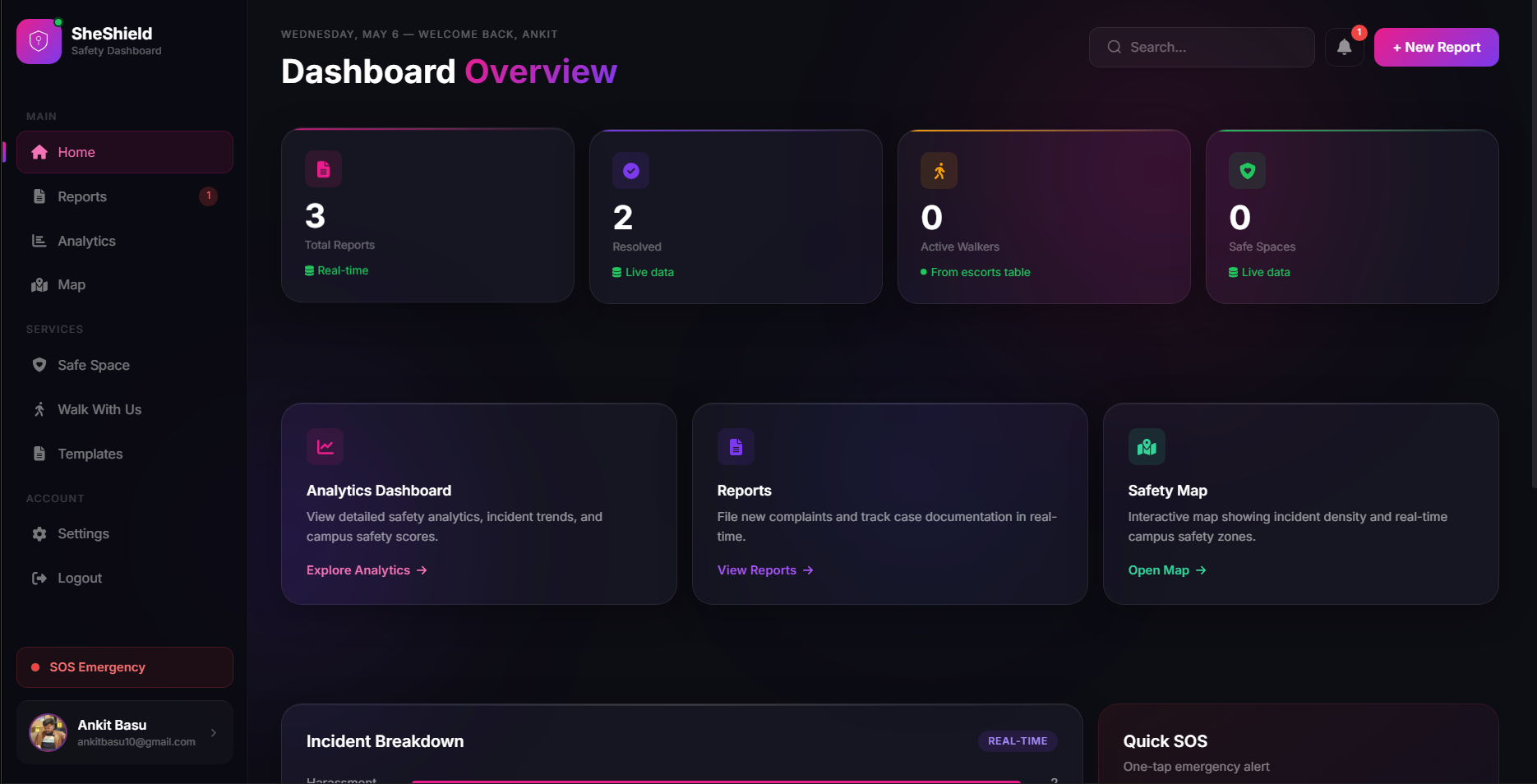Focus the Search input field

point(1202,47)
